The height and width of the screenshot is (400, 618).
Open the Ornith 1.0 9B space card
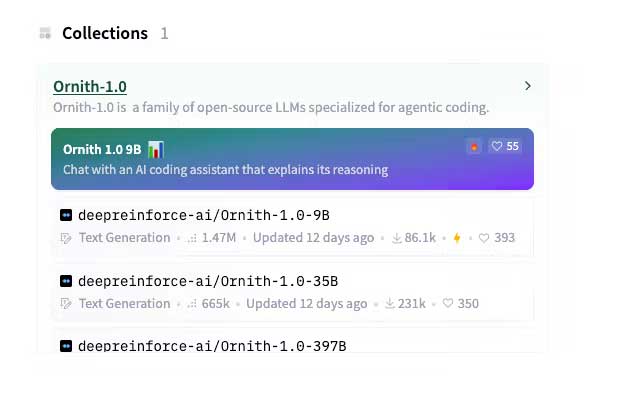point(292,159)
